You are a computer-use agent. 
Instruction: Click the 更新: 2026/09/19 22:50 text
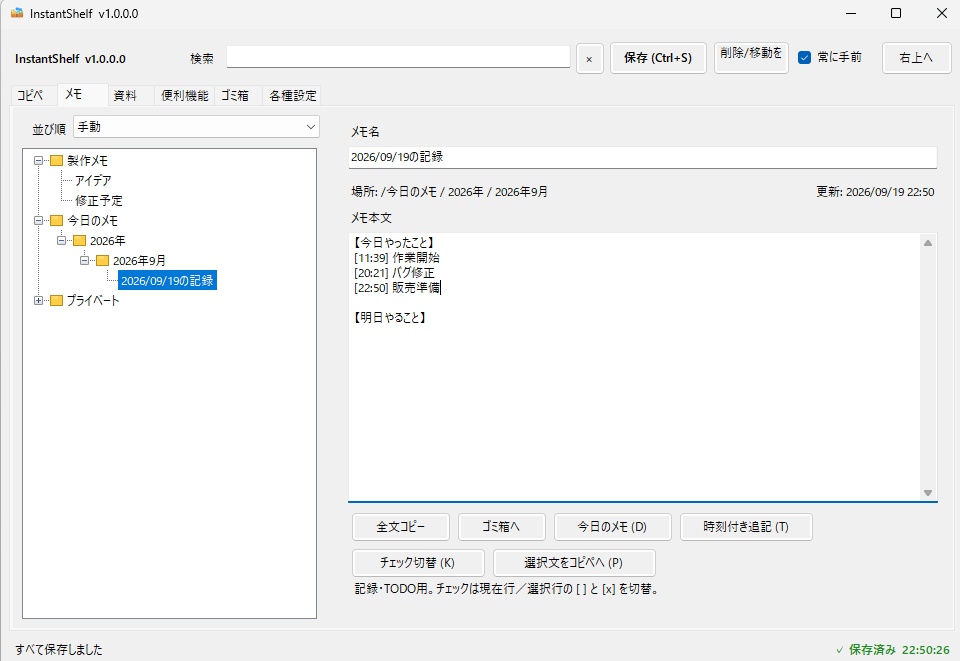(876, 192)
